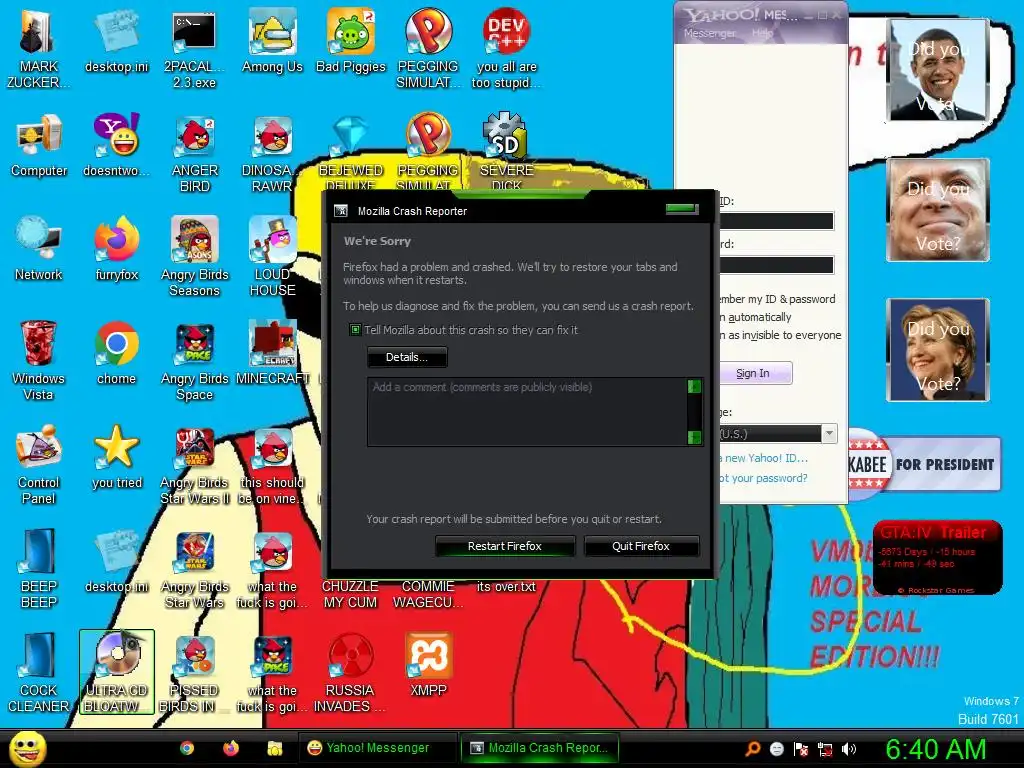Image resolution: width=1024 pixels, height=768 pixels.
Task: Click the Yahoo! ID input field
Action: [x=776, y=221]
